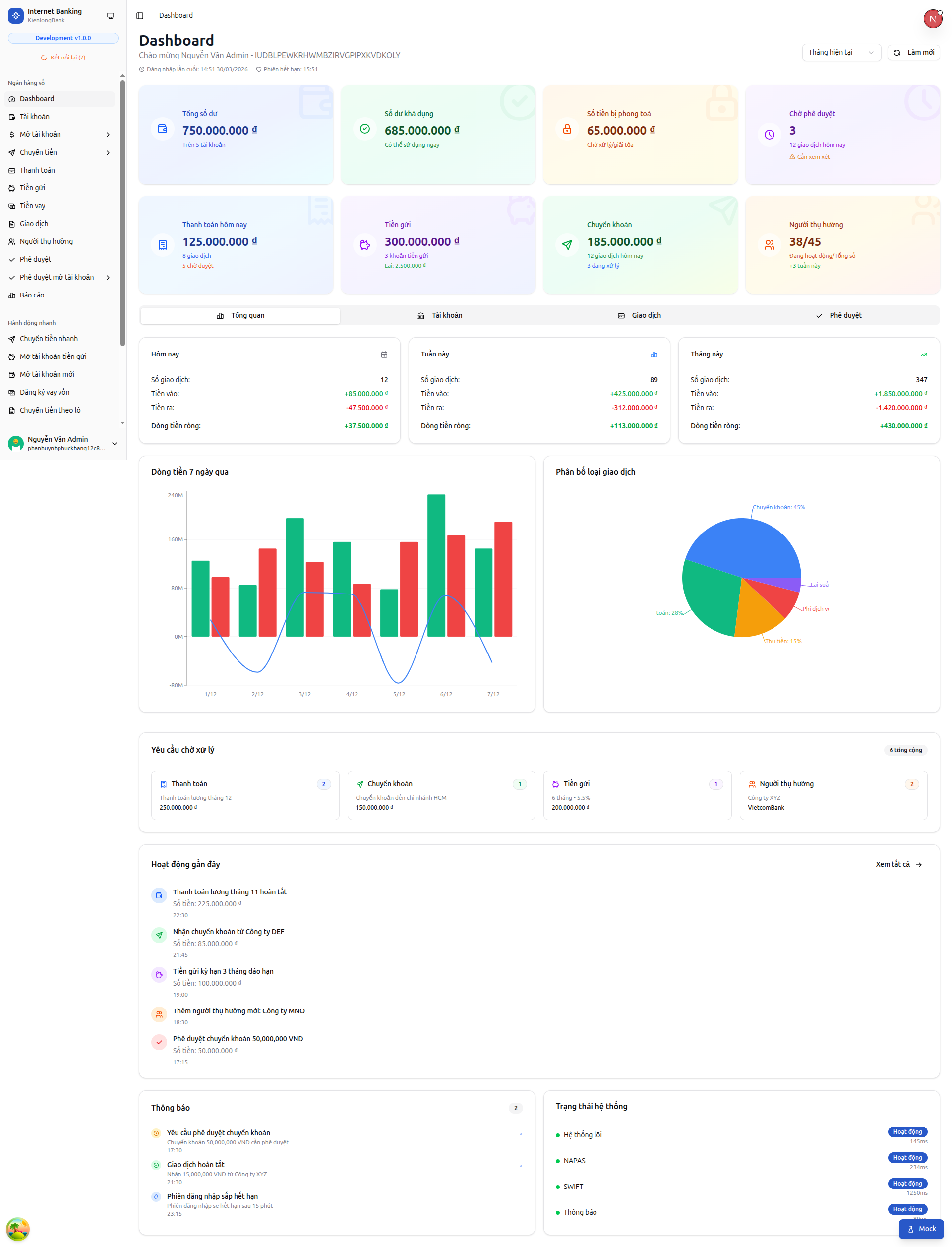This screenshot has height=1247, width=952.
Task: Click the sidebar vertical scrollbar
Action: (x=122, y=212)
